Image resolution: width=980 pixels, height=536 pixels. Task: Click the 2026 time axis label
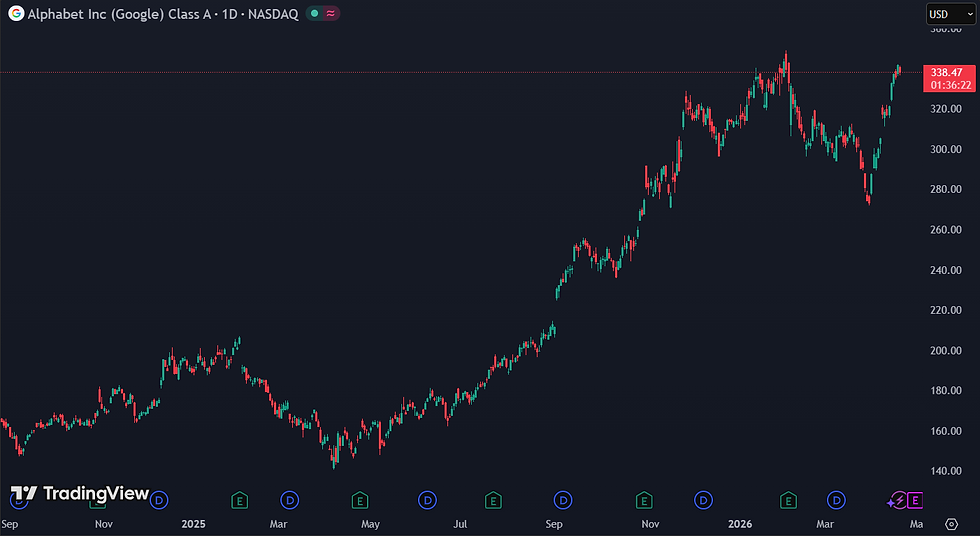coord(740,524)
